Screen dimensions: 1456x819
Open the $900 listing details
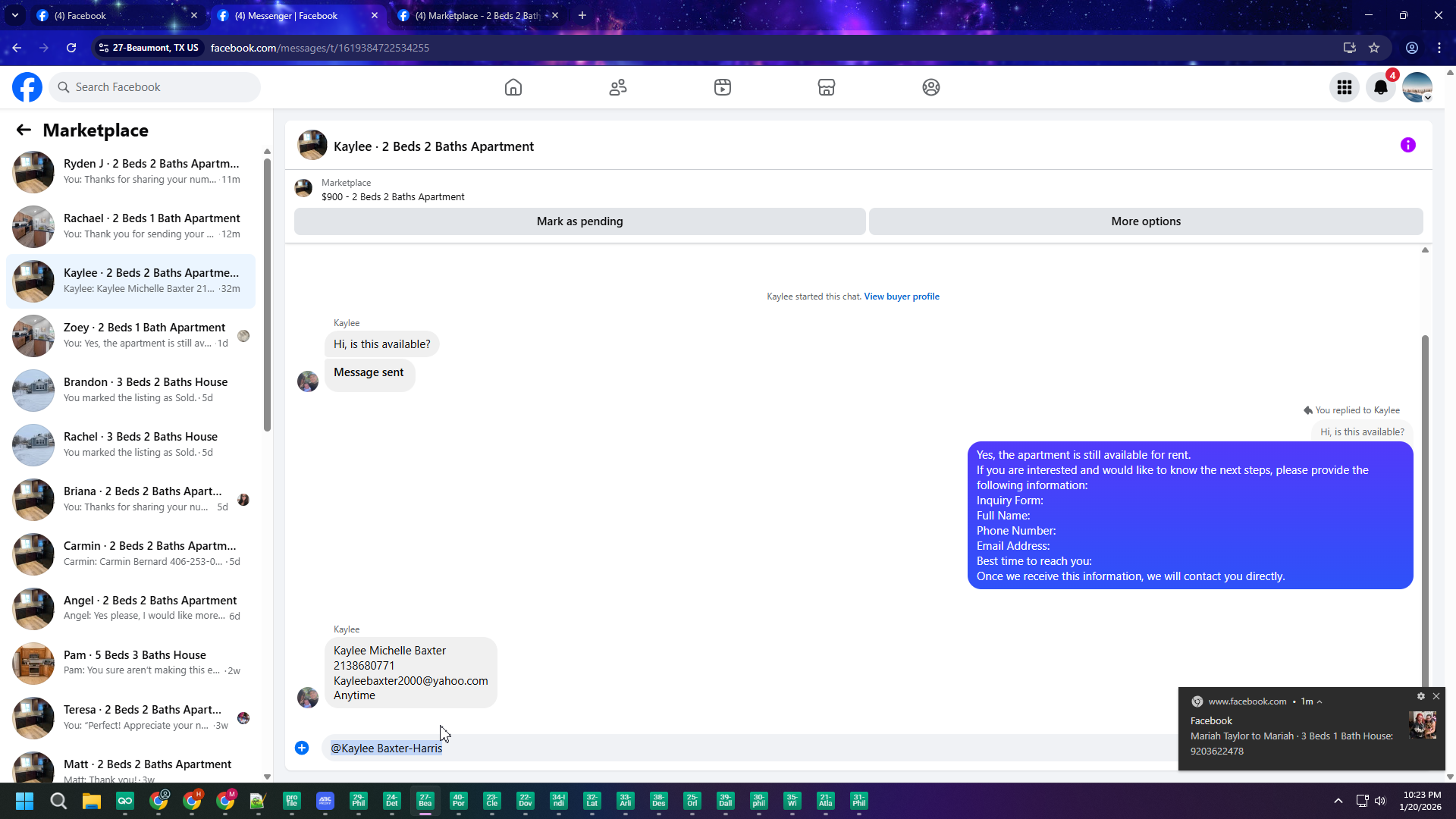coord(393,196)
